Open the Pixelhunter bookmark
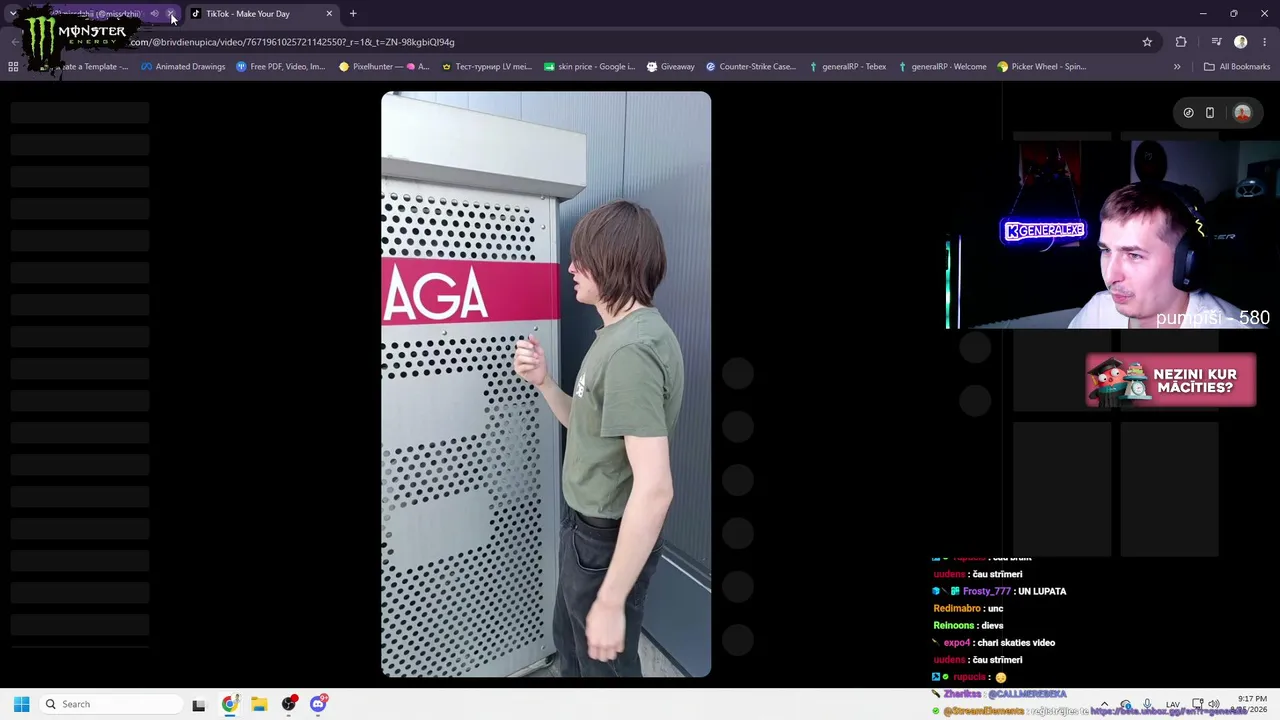 coord(384,67)
